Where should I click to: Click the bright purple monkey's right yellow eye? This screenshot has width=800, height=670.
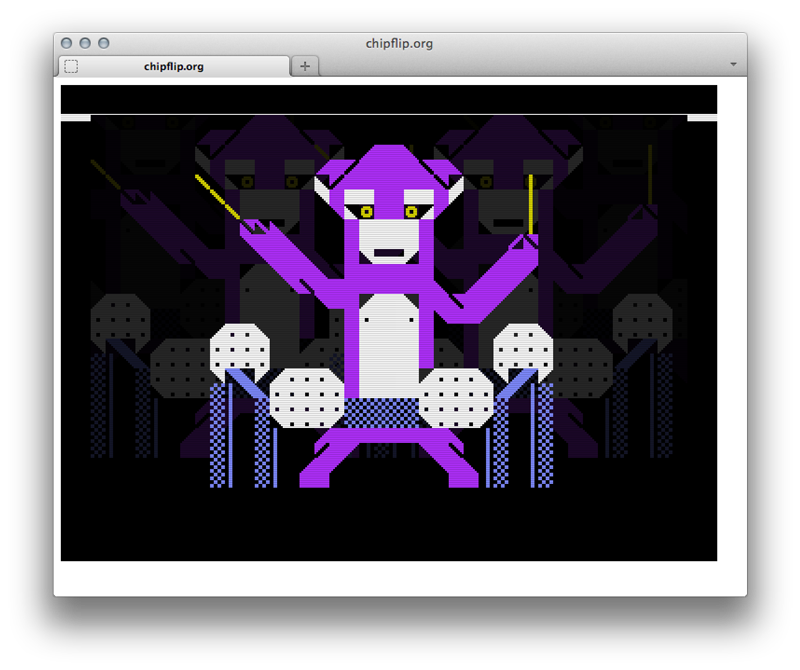pos(411,211)
